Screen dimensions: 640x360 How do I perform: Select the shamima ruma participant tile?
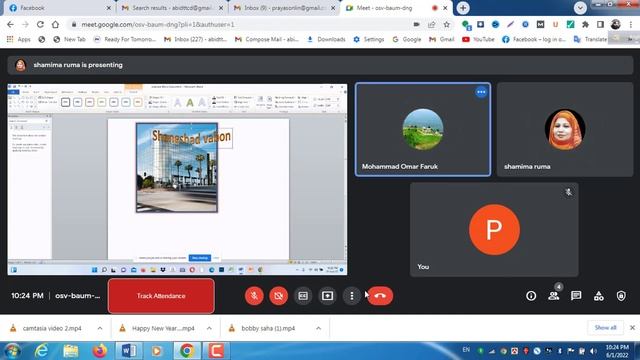pos(565,129)
